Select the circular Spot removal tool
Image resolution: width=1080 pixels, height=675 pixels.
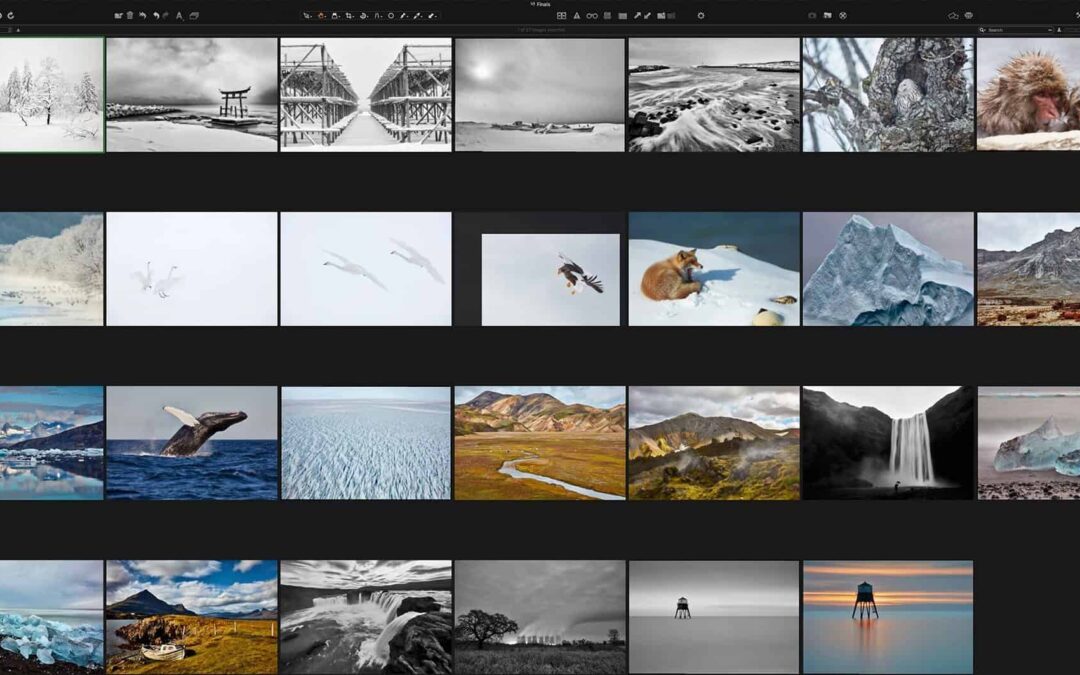coord(391,15)
